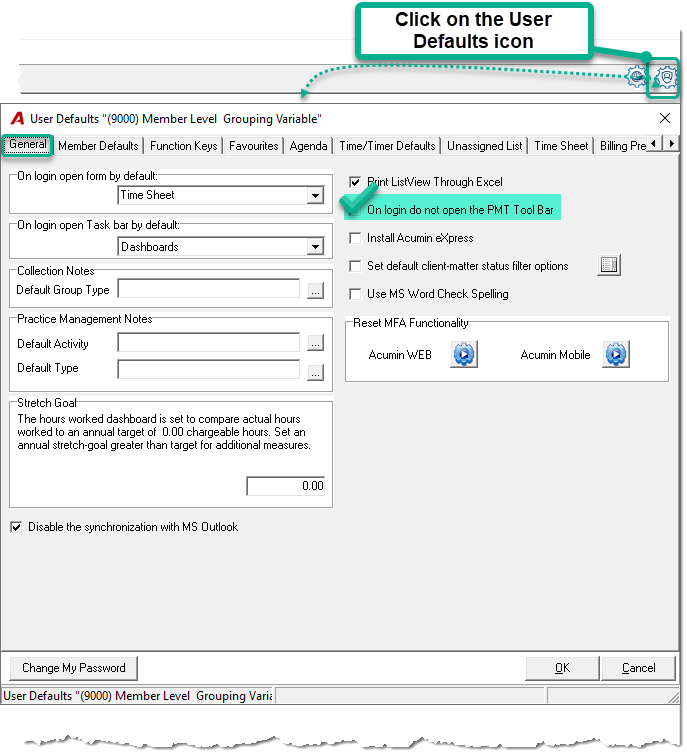Click the User Defaults gear icon
Image resolution: width=687 pixels, height=754 pixels.
(x=666, y=77)
